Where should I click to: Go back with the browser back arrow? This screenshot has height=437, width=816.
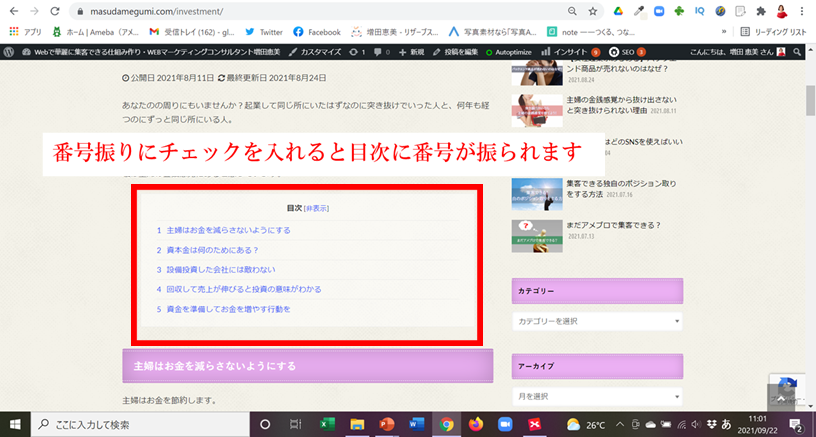(14, 11)
